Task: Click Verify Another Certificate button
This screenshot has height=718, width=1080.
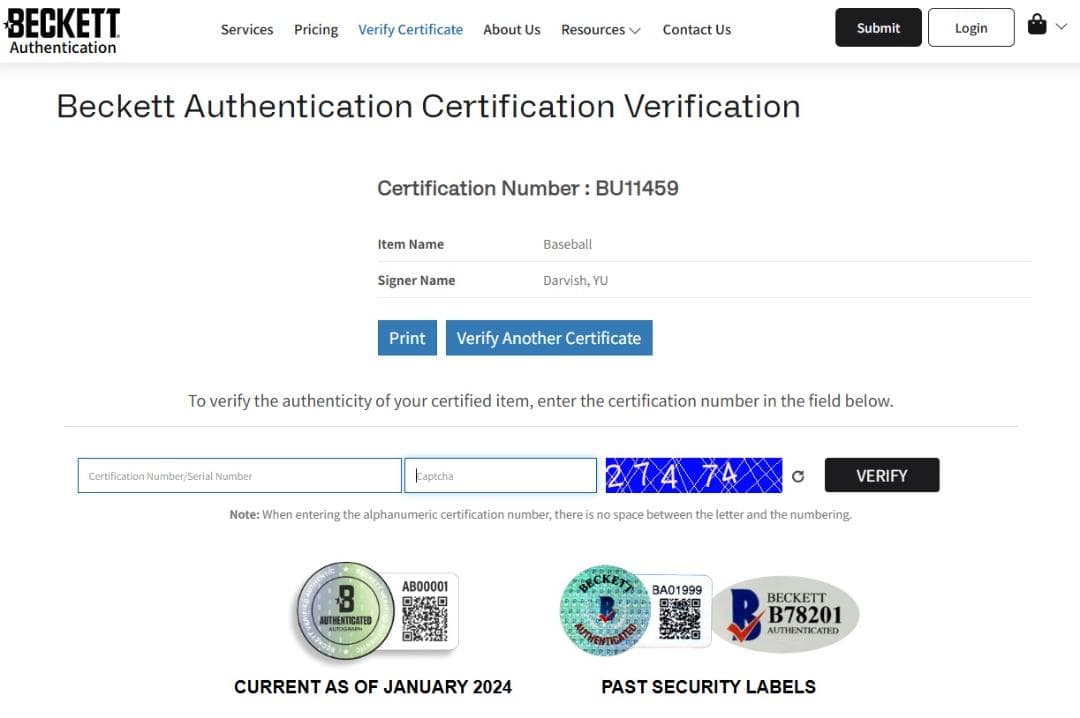Action: (549, 338)
